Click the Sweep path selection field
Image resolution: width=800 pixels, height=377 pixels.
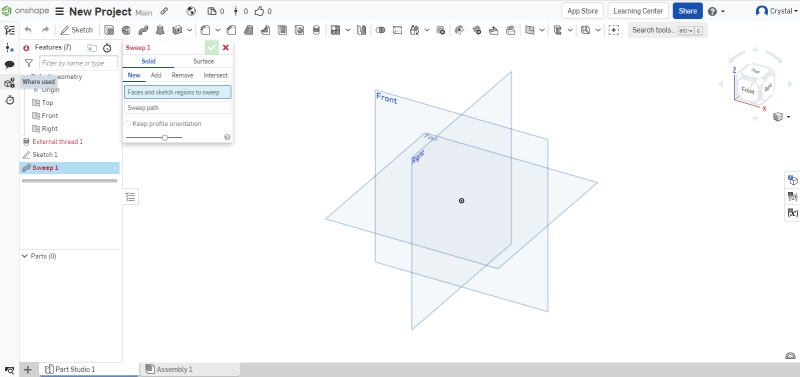click(x=178, y=108)
